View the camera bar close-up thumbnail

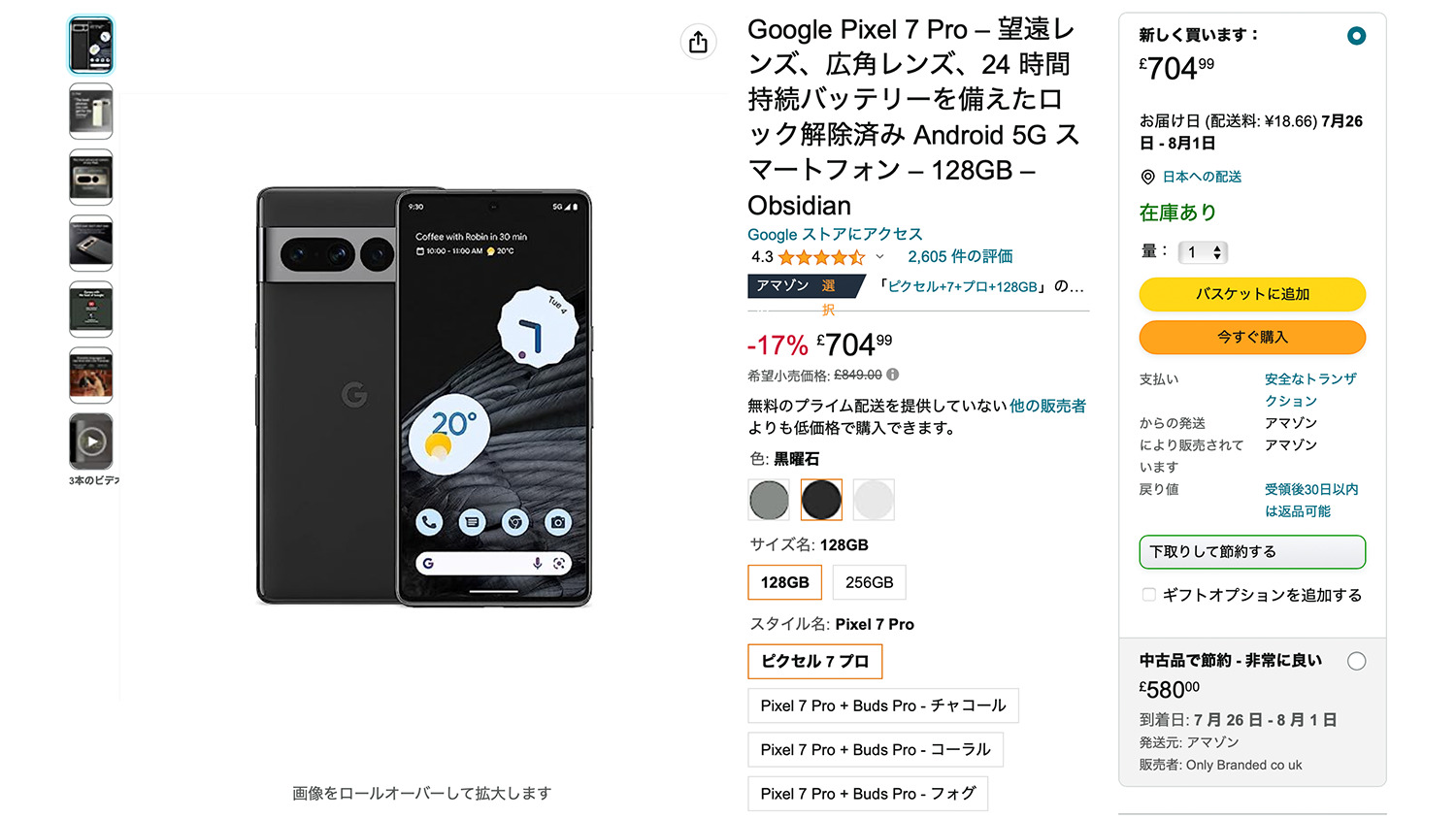click(x=91, y=178)
